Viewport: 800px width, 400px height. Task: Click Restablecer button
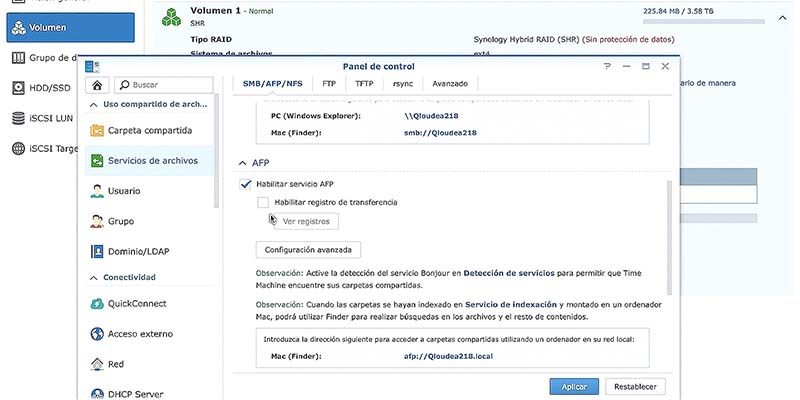(x=635, y=387)
